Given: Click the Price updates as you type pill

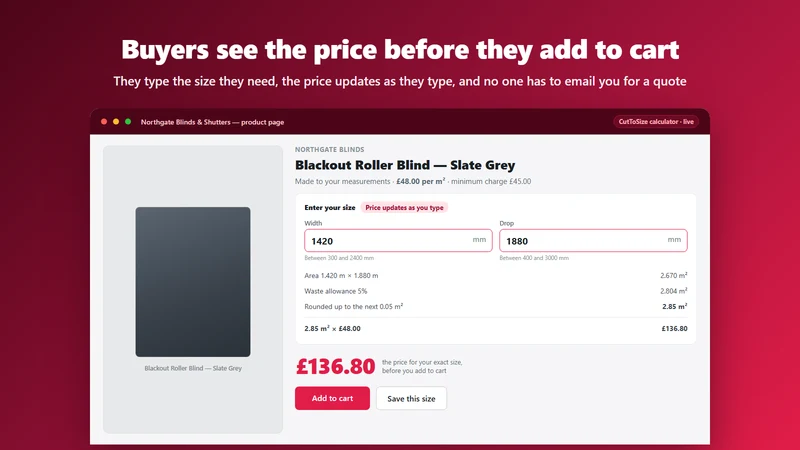Looking at the screenshot, I should tap(404, 208).
